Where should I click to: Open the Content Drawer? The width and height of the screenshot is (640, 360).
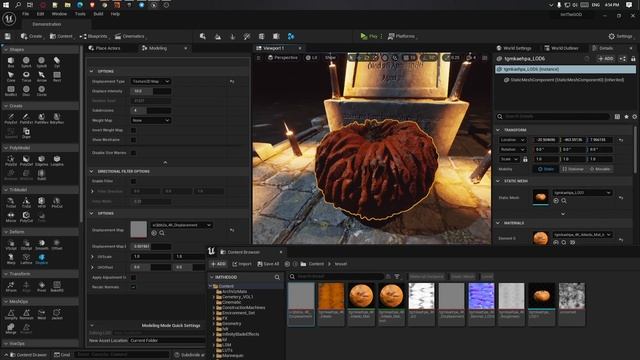pyautogui.click(x=28, y=355)
